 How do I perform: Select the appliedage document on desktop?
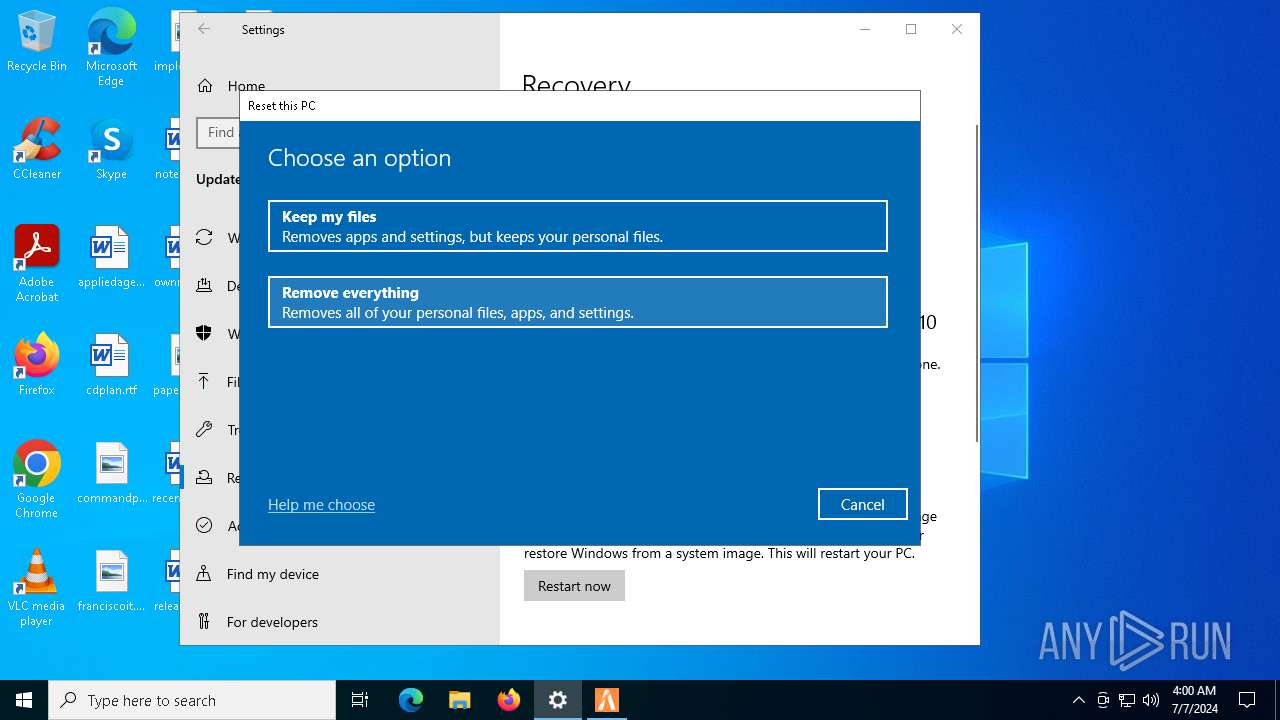pyautogui.click(x=111, y=257)
